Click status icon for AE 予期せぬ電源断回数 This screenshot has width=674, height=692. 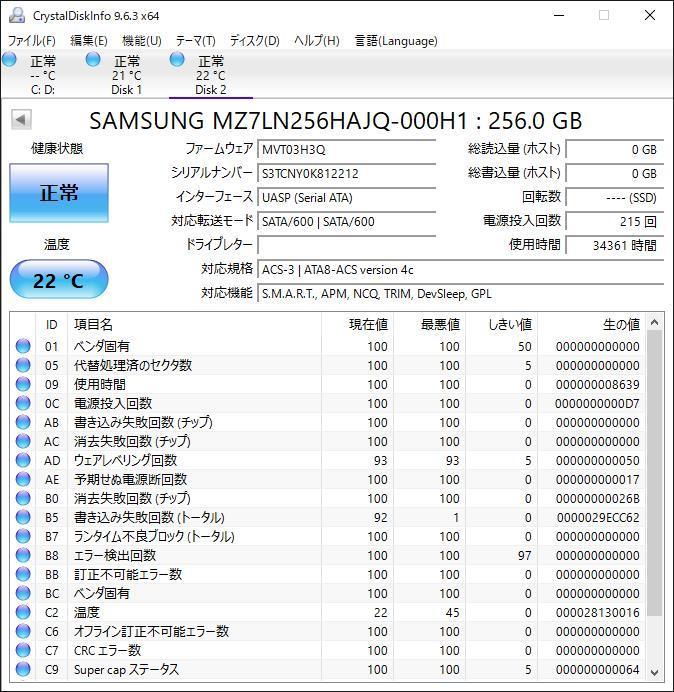[x=23, y=479]
